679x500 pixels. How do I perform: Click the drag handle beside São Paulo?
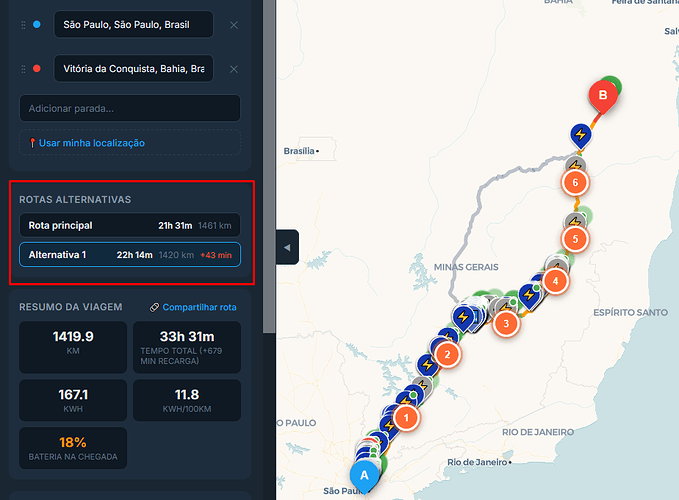23,25
